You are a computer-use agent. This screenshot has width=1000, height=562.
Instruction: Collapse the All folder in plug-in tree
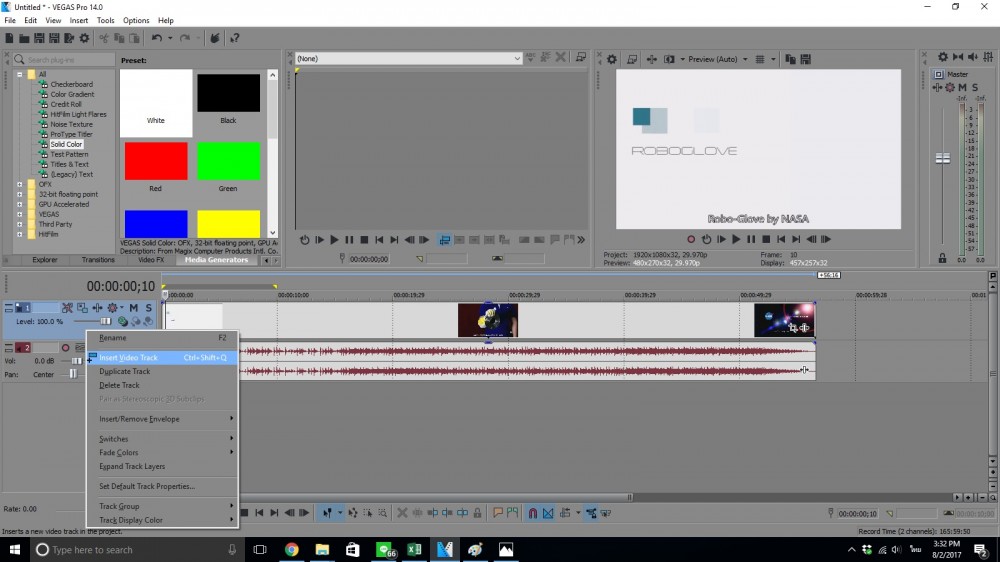click(x=20, y=74)
